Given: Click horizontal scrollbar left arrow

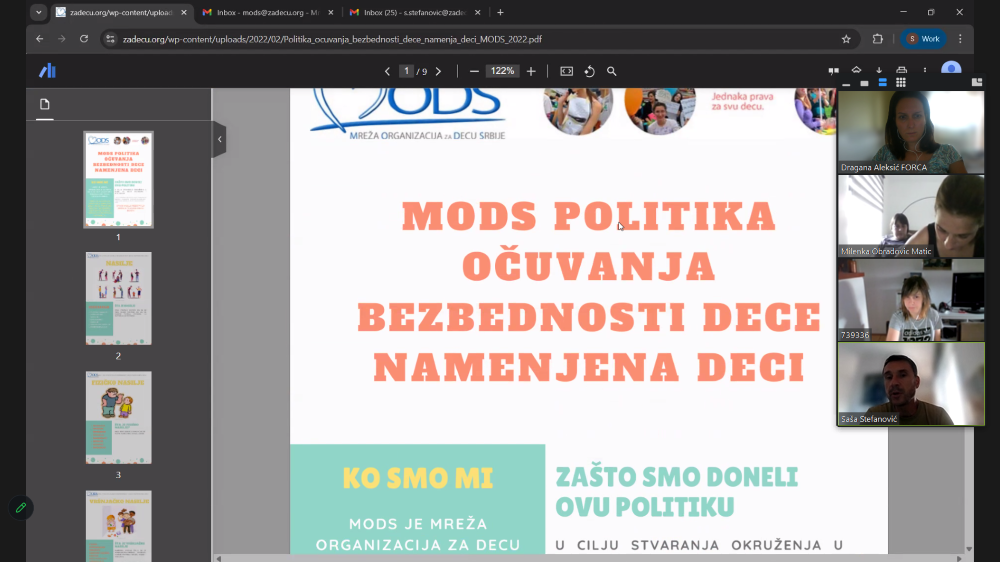Looking at the screenshot, I should (219, 558).
